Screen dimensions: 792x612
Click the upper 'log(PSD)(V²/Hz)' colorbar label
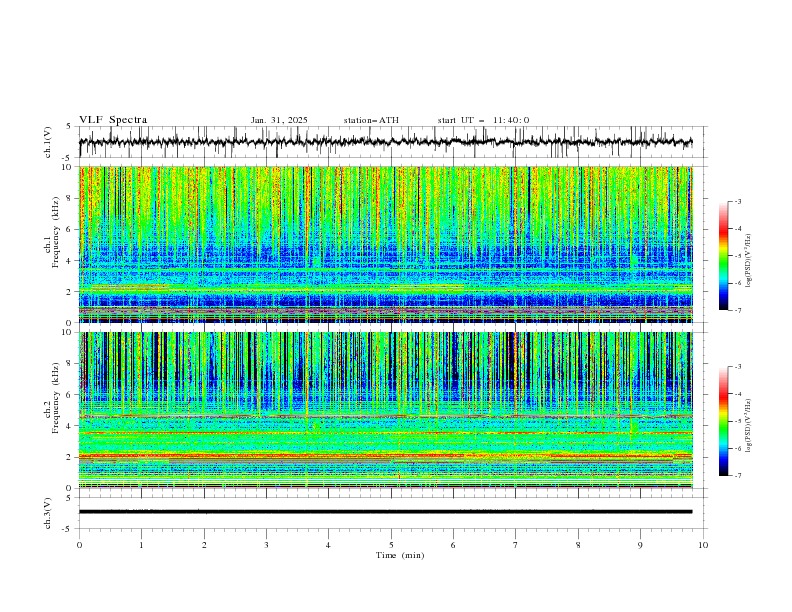coord(749,261)
